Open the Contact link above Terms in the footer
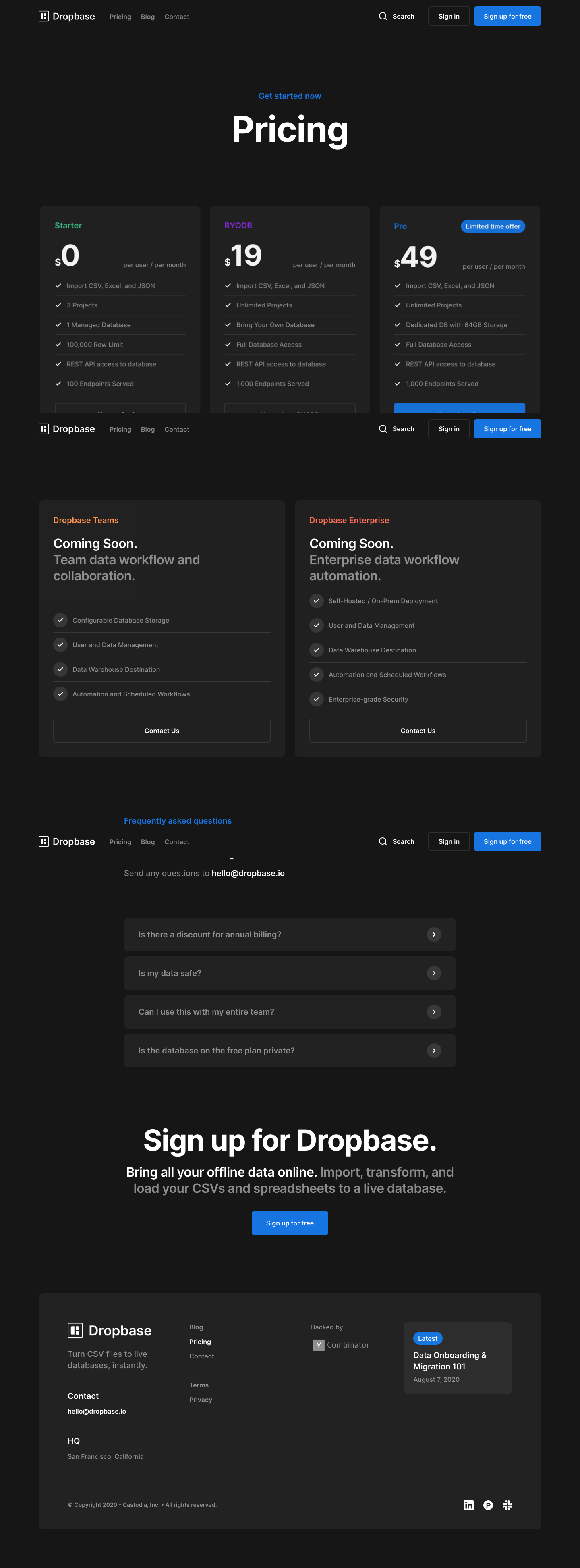The height and width of the screenshot is (1568, 580). coord(201,1356)
